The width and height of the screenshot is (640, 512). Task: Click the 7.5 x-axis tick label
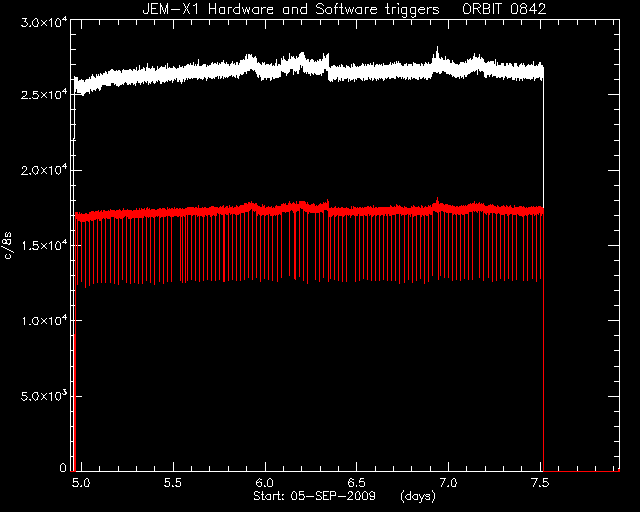(x=540, y=483)
